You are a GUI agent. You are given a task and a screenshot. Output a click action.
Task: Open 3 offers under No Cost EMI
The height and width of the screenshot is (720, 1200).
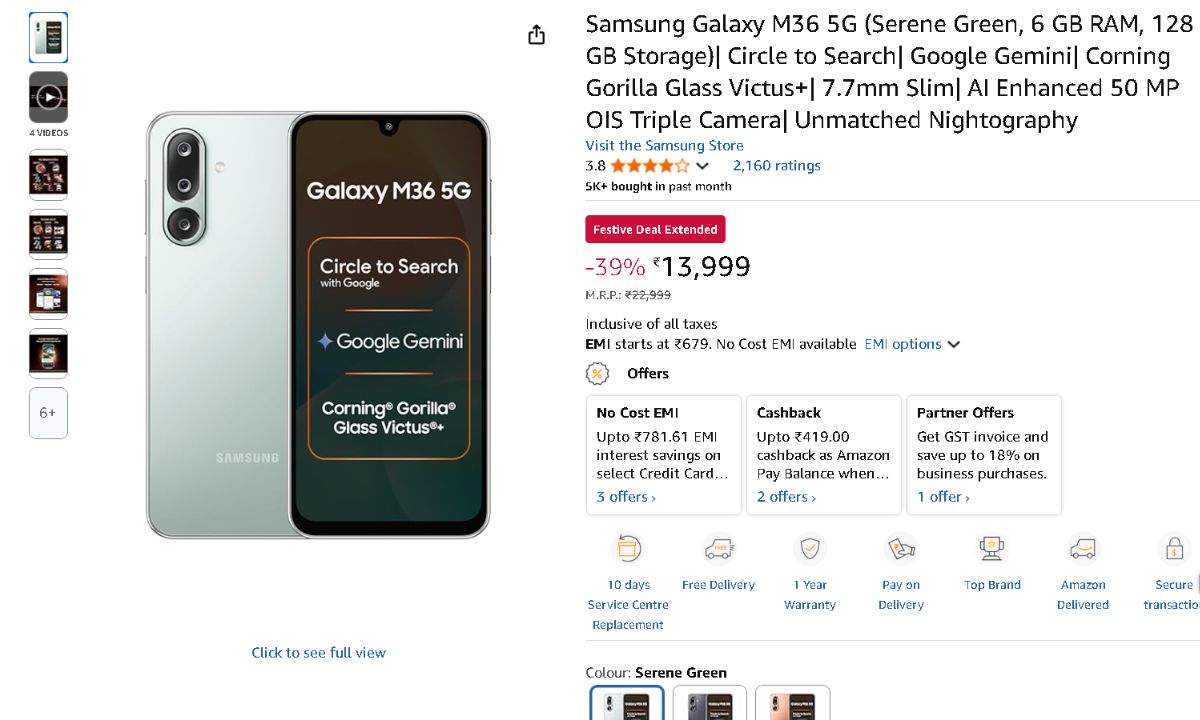[x=626, y=497]
